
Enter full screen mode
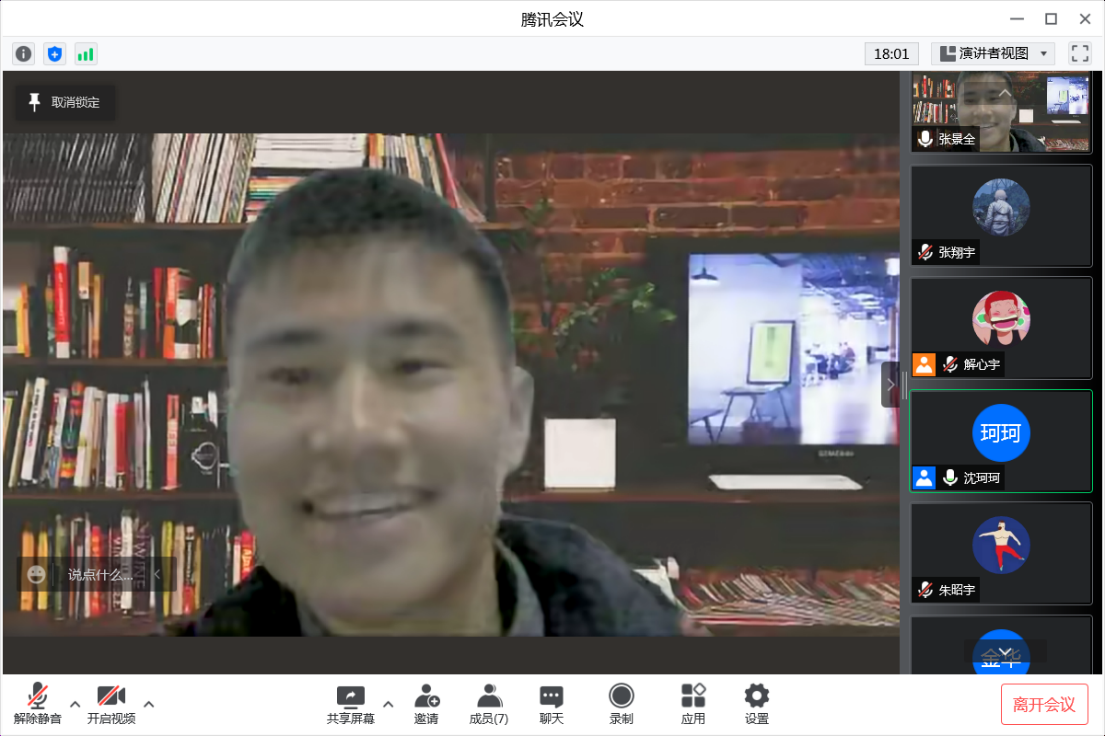point(1079,54)
